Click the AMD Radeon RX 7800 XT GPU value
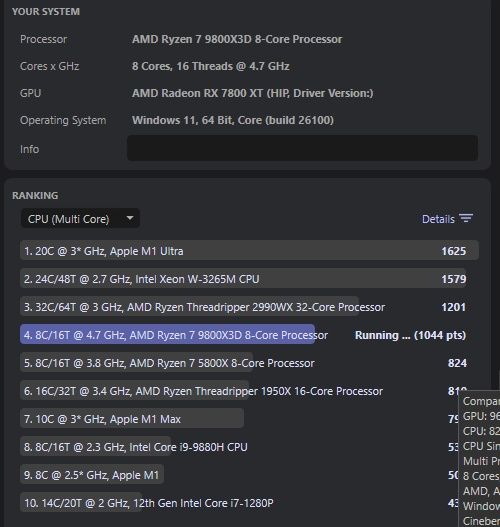This screenshot has width=500, height=527. coord(252,93)
